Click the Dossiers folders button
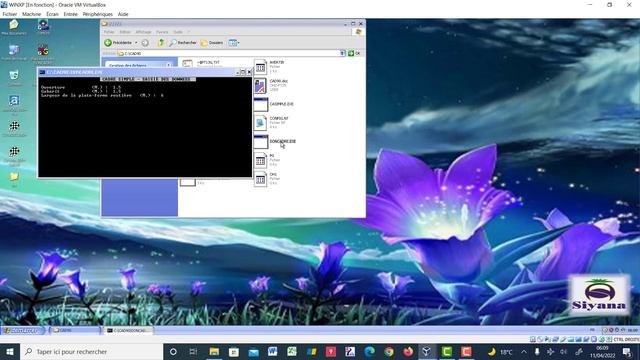Screen dimensions: 640x360 [212, 42]
